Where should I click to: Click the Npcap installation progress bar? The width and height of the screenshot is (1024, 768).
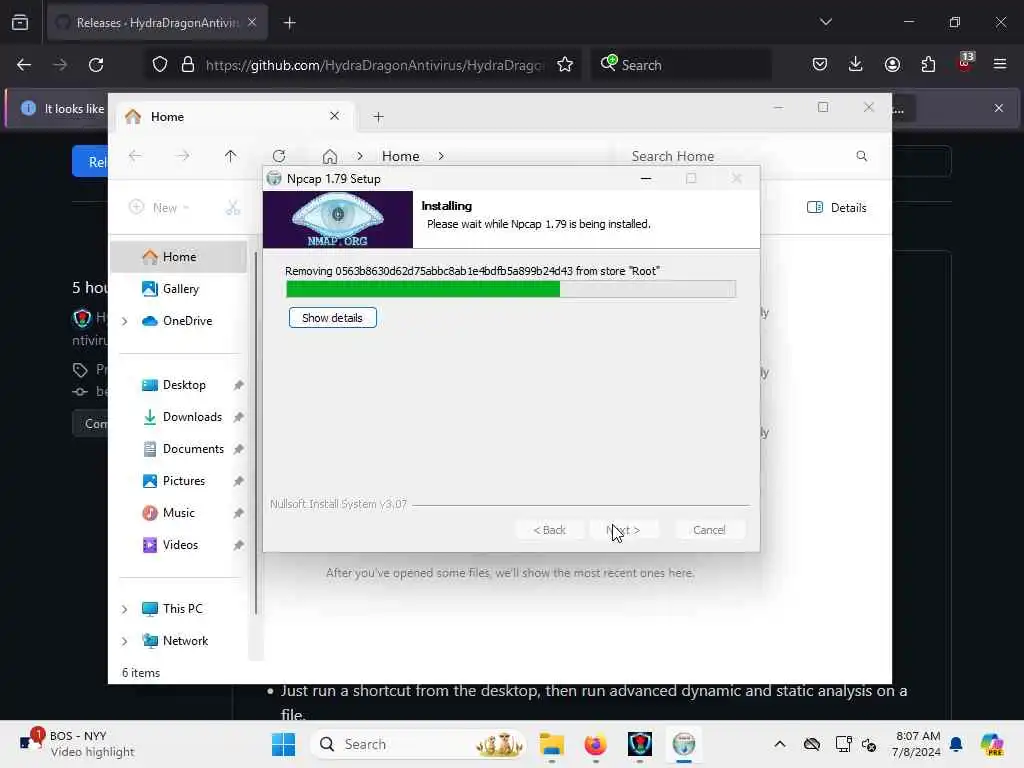(511, 289)
